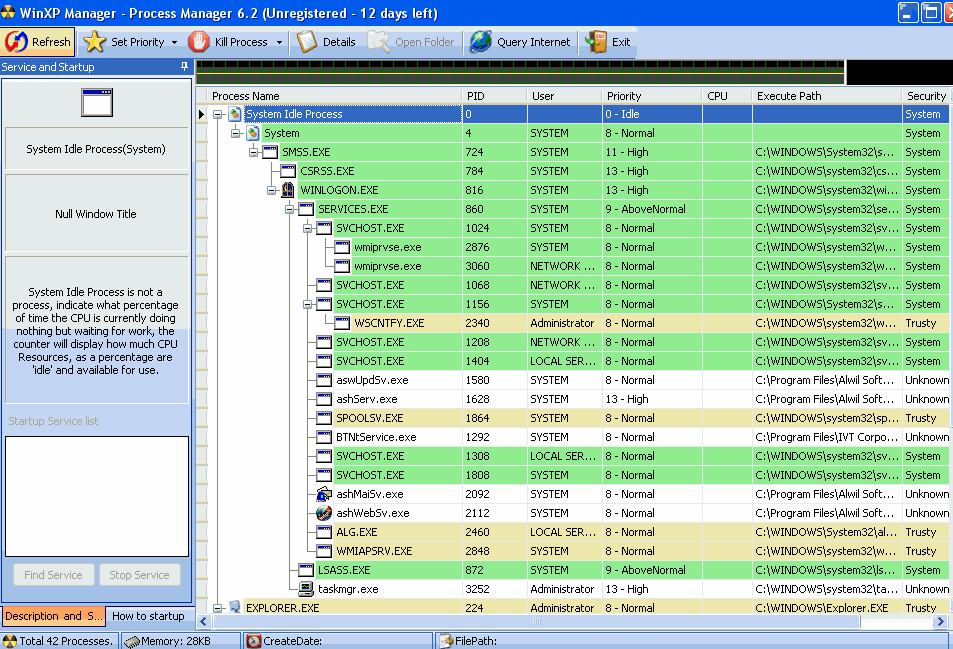Click the horizontal scrollbar thumb
Screen dimensions: 953x649
pos(536,622)
